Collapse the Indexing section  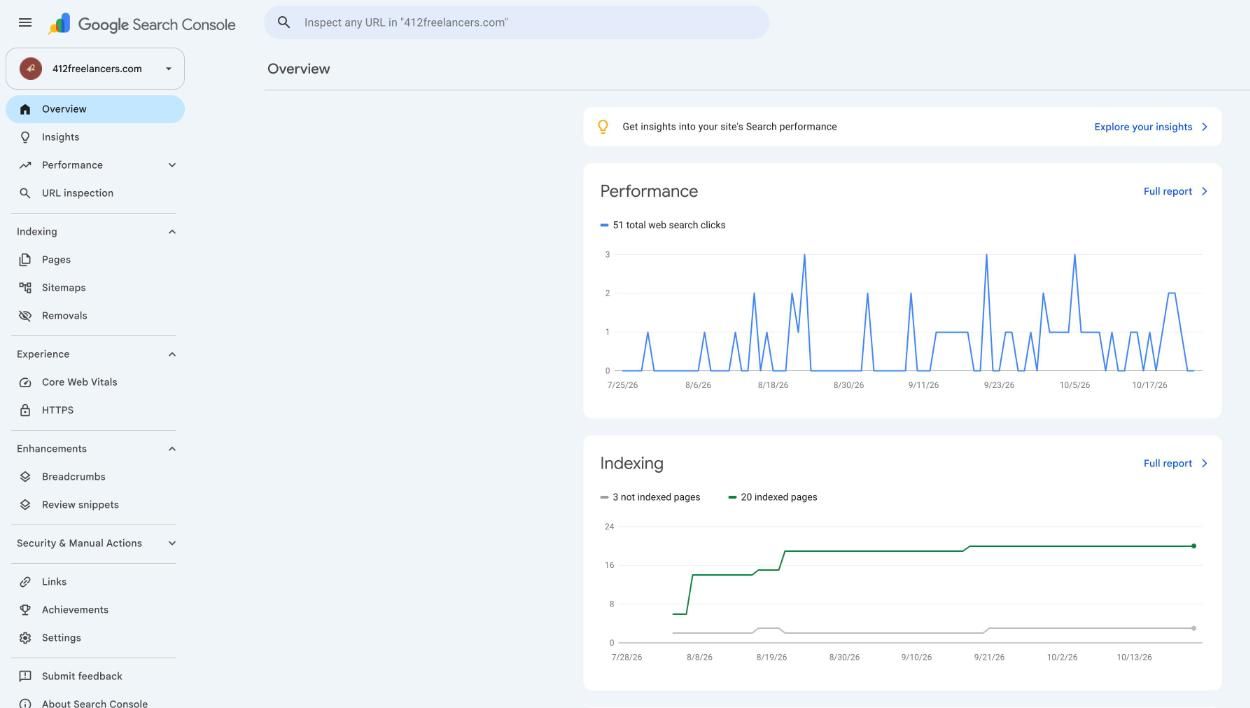tap(172, 232)
